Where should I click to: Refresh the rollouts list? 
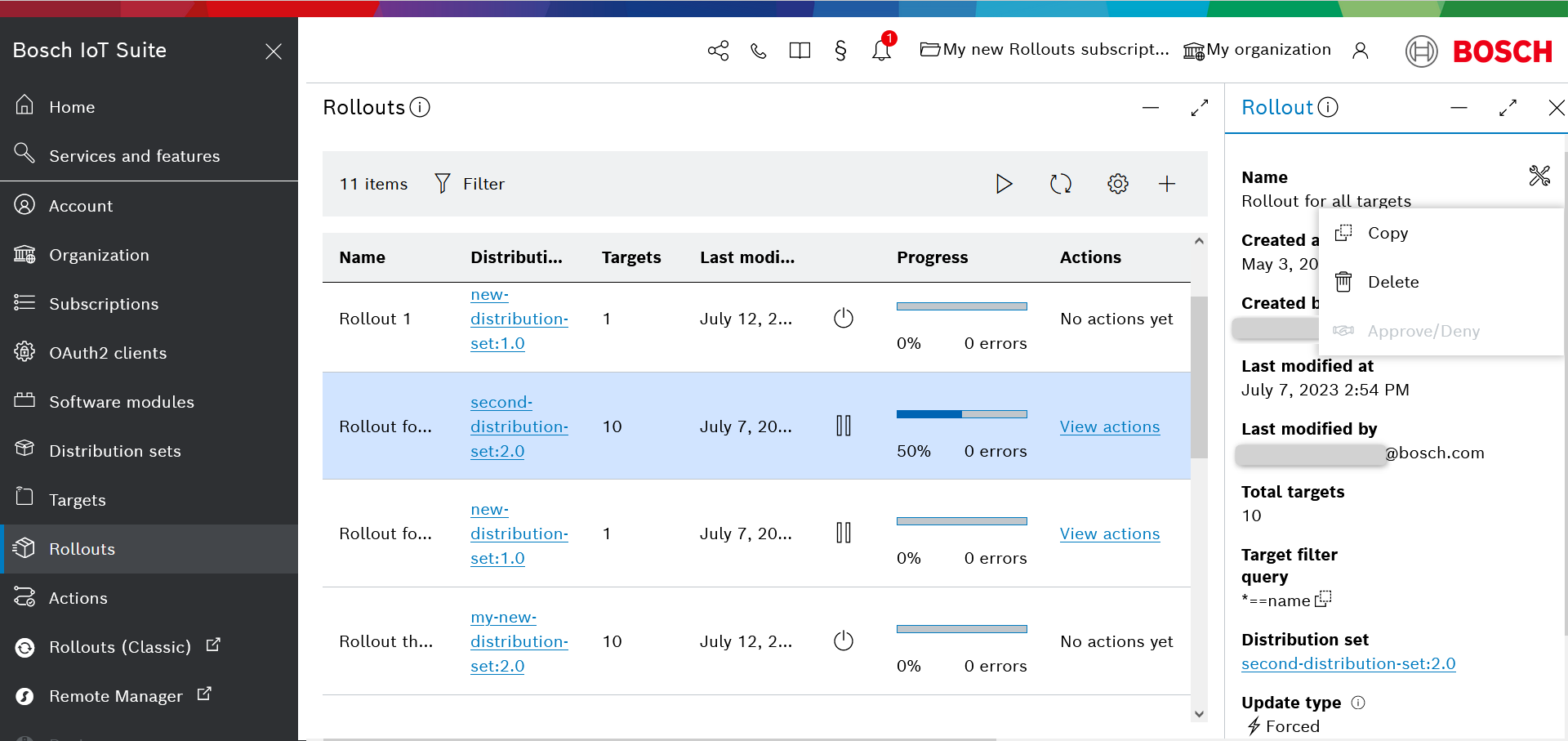coord(1060,184)
